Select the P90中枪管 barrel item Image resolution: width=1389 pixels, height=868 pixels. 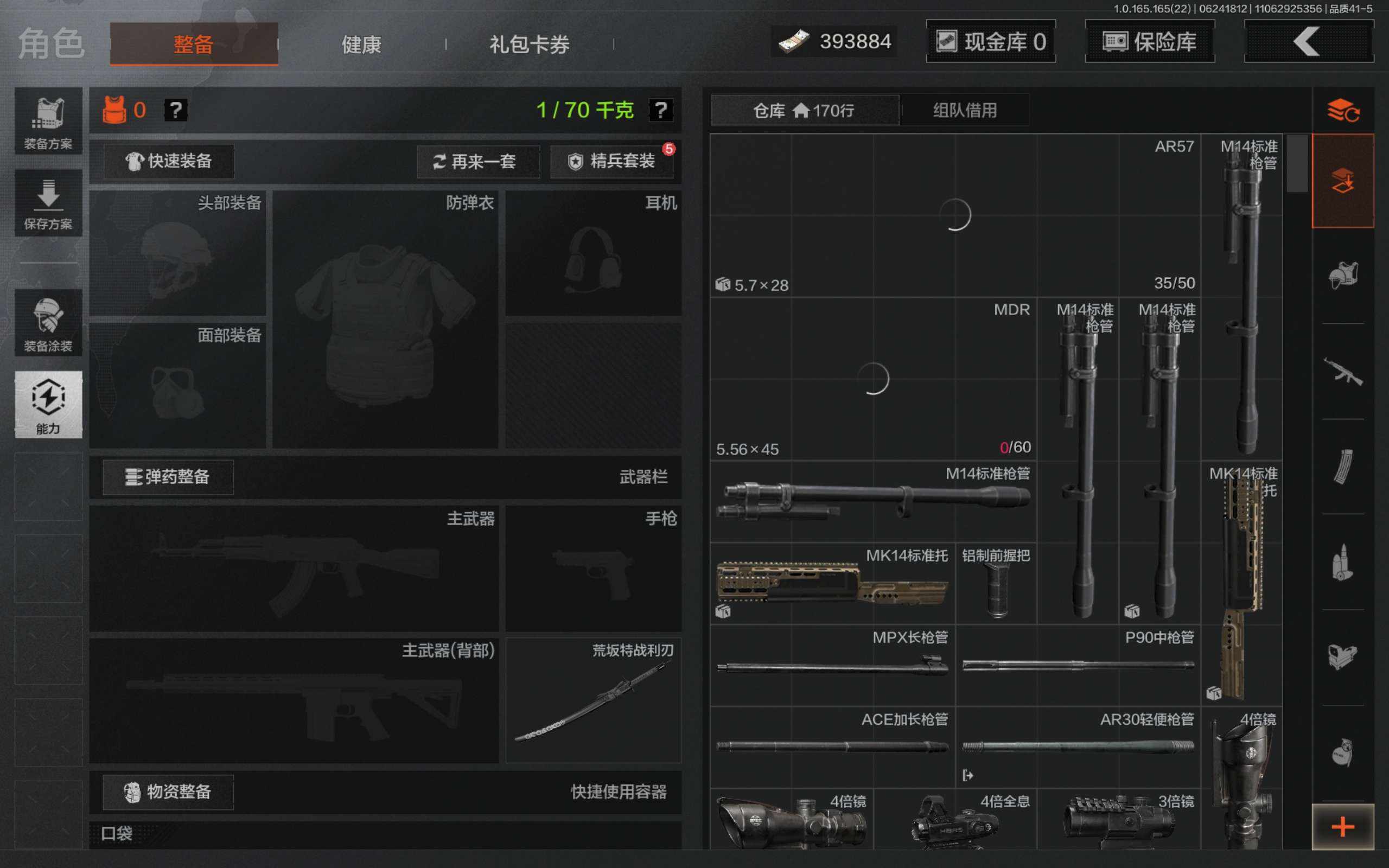1078,665
